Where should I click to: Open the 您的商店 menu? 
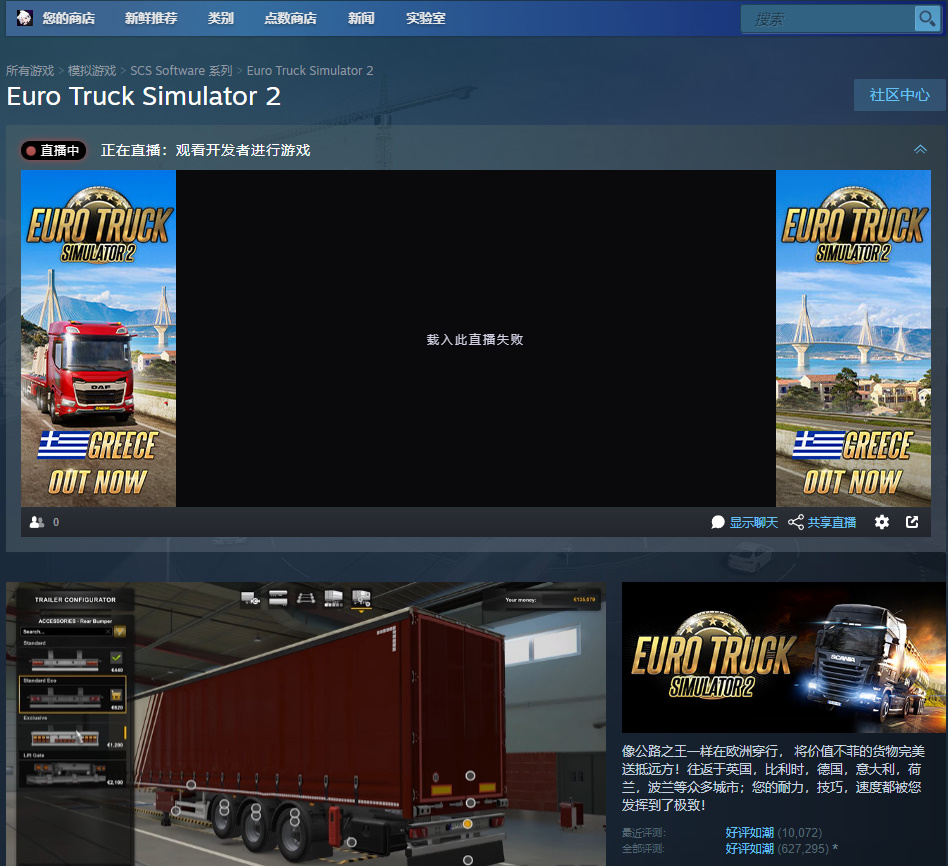tap(69, 18)
